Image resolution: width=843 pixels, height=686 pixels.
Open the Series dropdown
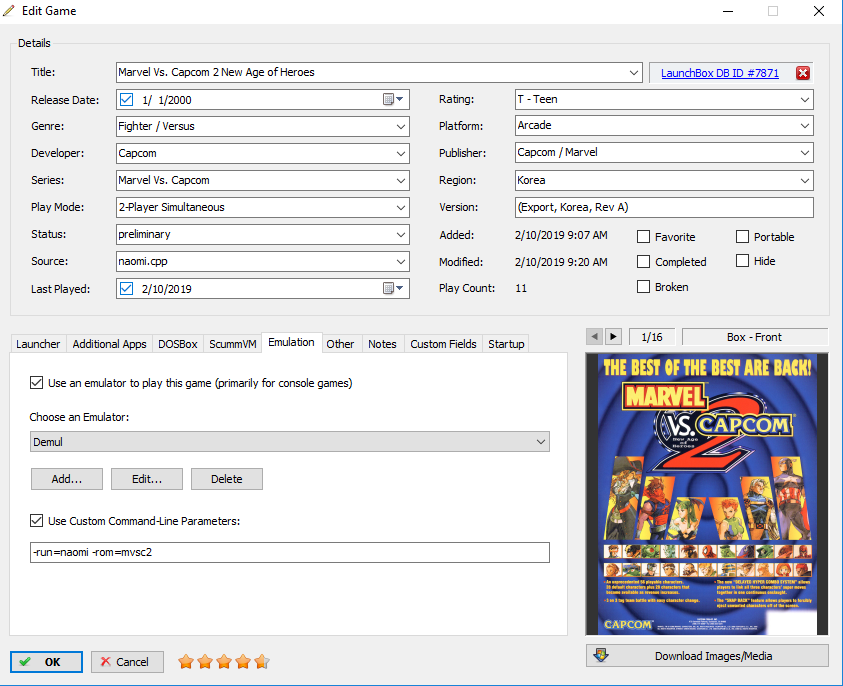coord(401,180)
